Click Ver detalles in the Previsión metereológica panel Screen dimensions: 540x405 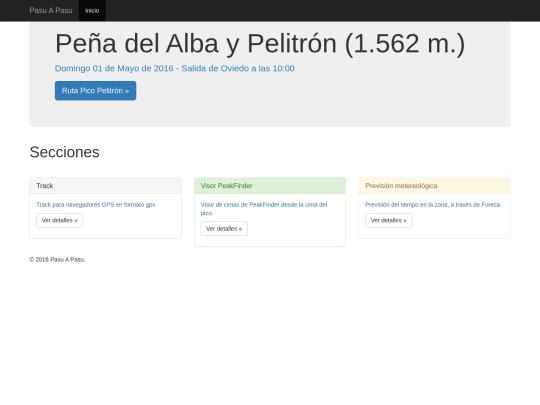pyautogui.click(x=388, y=220)
